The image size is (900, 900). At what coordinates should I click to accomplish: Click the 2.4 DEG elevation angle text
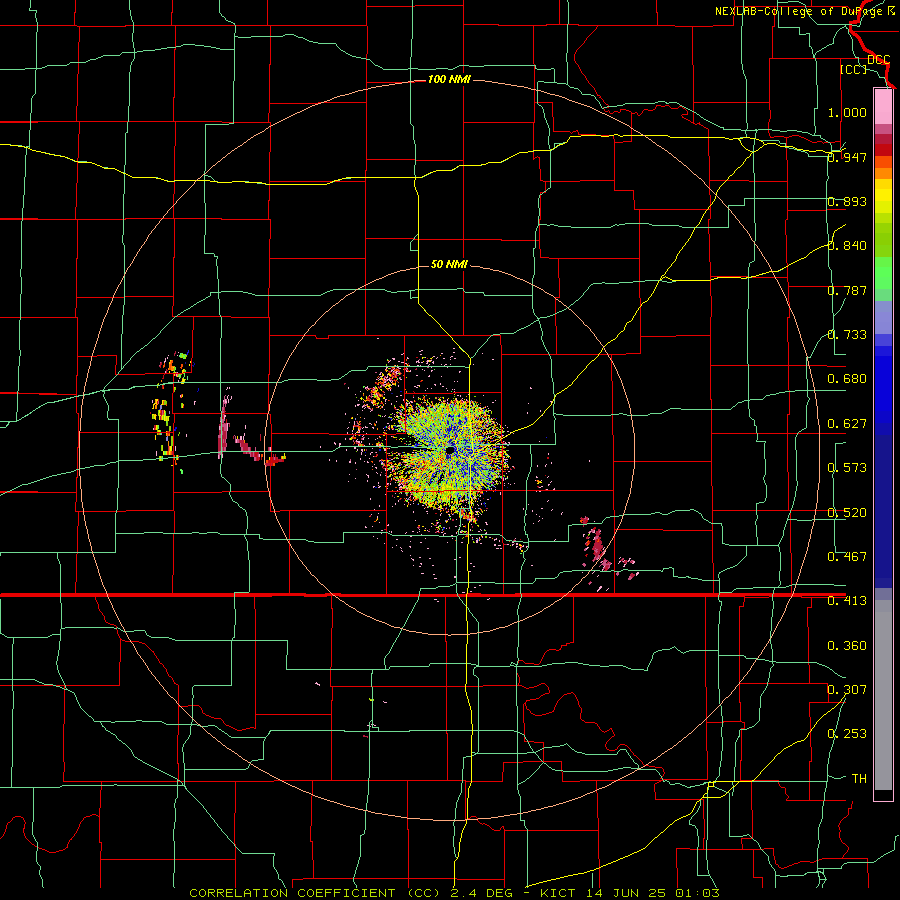coord(482,893)
